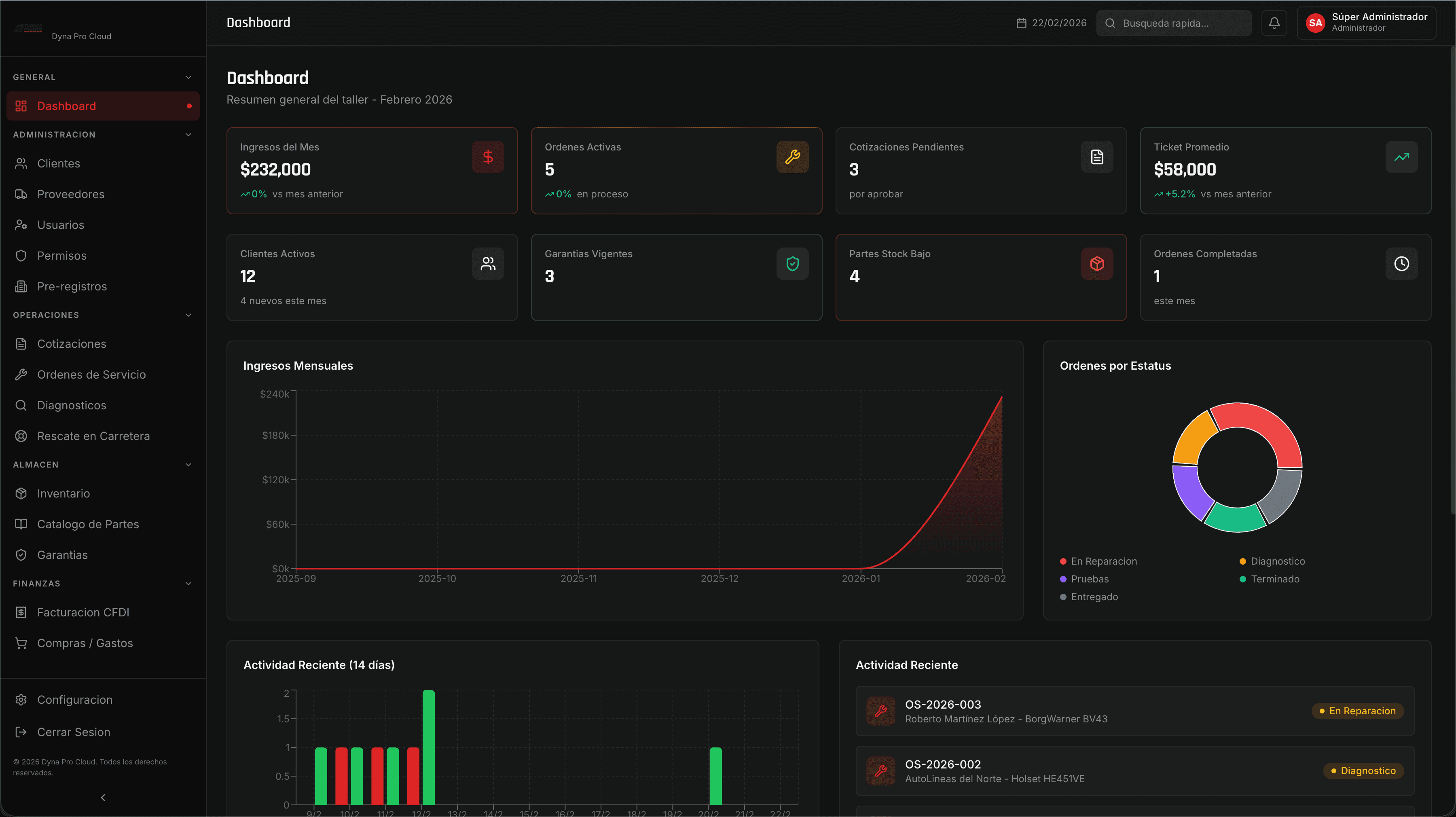The width and height of the screenshot is (1456, 817).
Task: Select the Ordenes de Servicio wrench icon
Action: (21, 374)
